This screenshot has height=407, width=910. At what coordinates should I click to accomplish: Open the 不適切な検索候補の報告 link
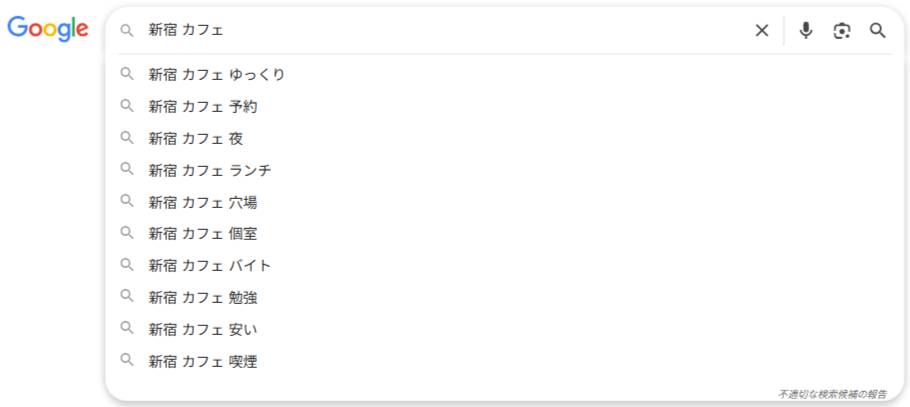coord(831,394)
